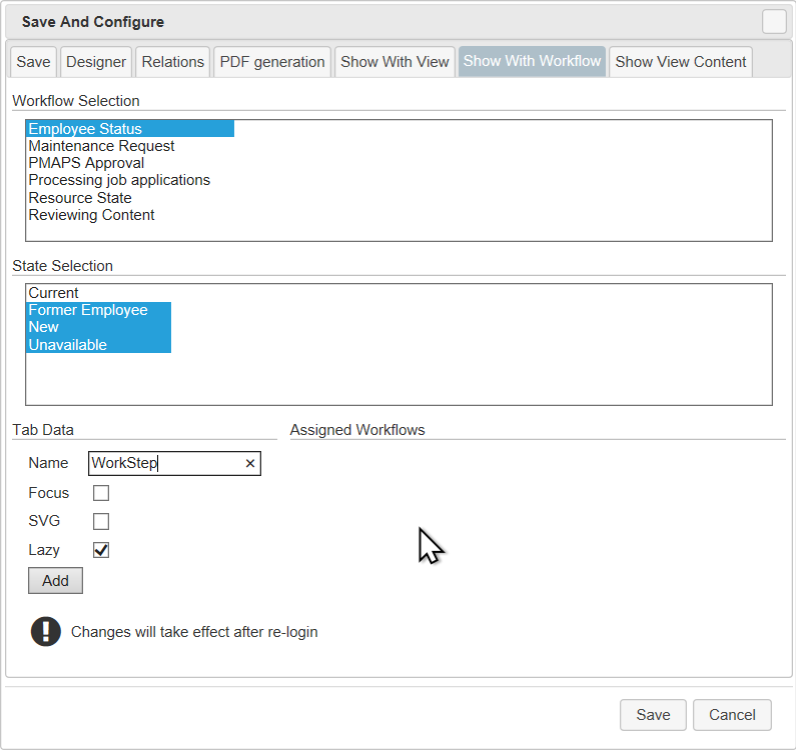Select Maintenance Request workflow

pyautogui.click(x=101, y=146)
